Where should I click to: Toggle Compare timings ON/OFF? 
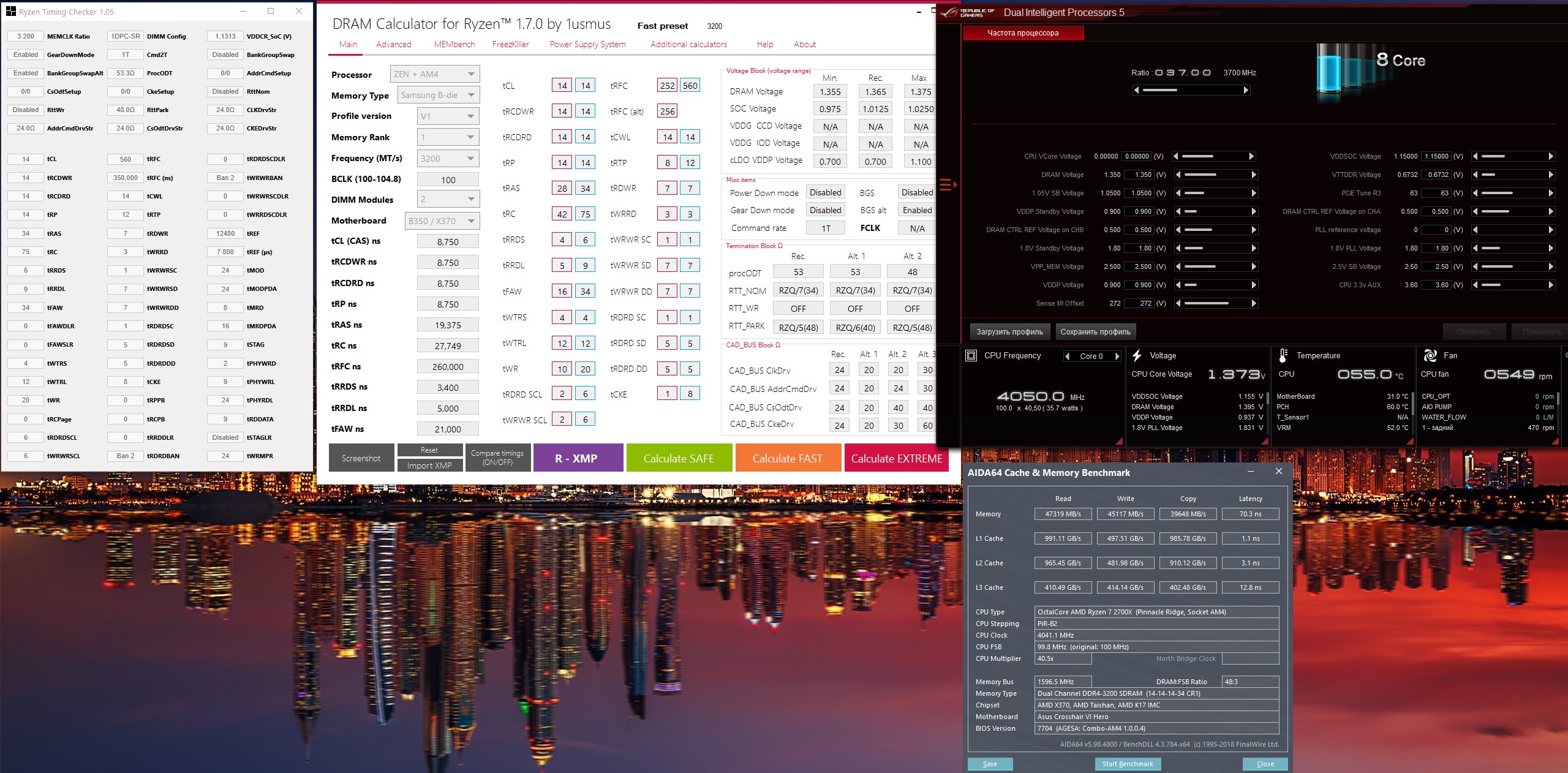[x=497, y=458]
